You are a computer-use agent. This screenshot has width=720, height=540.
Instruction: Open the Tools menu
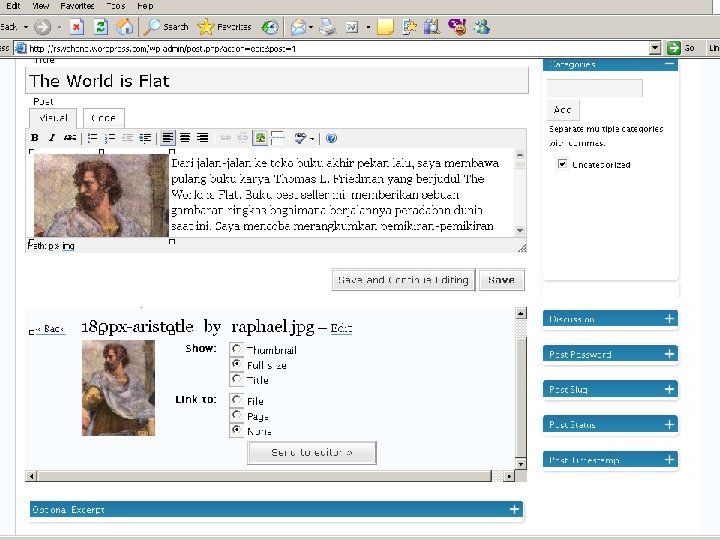116,6
